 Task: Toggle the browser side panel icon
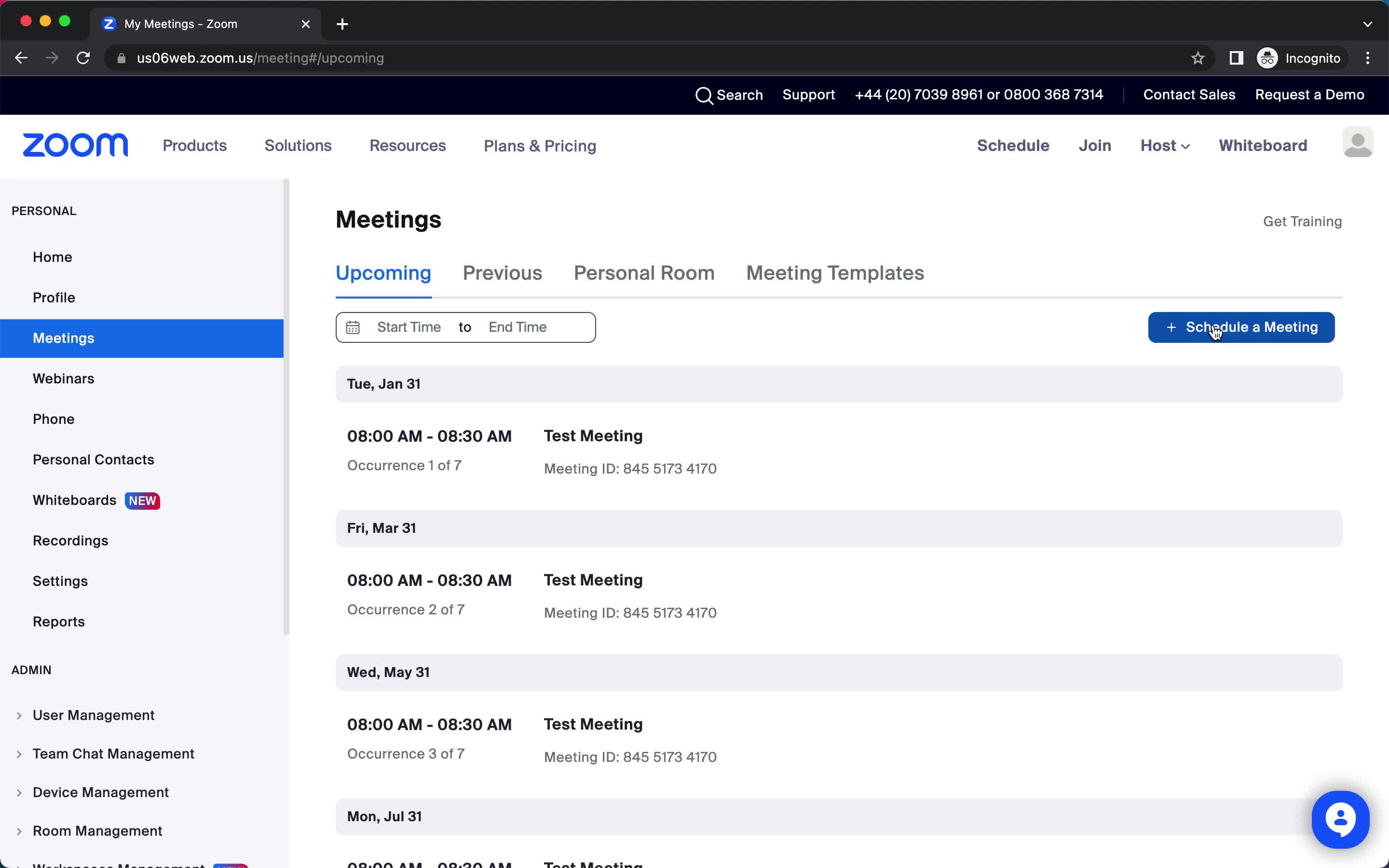coord(1236,58)
